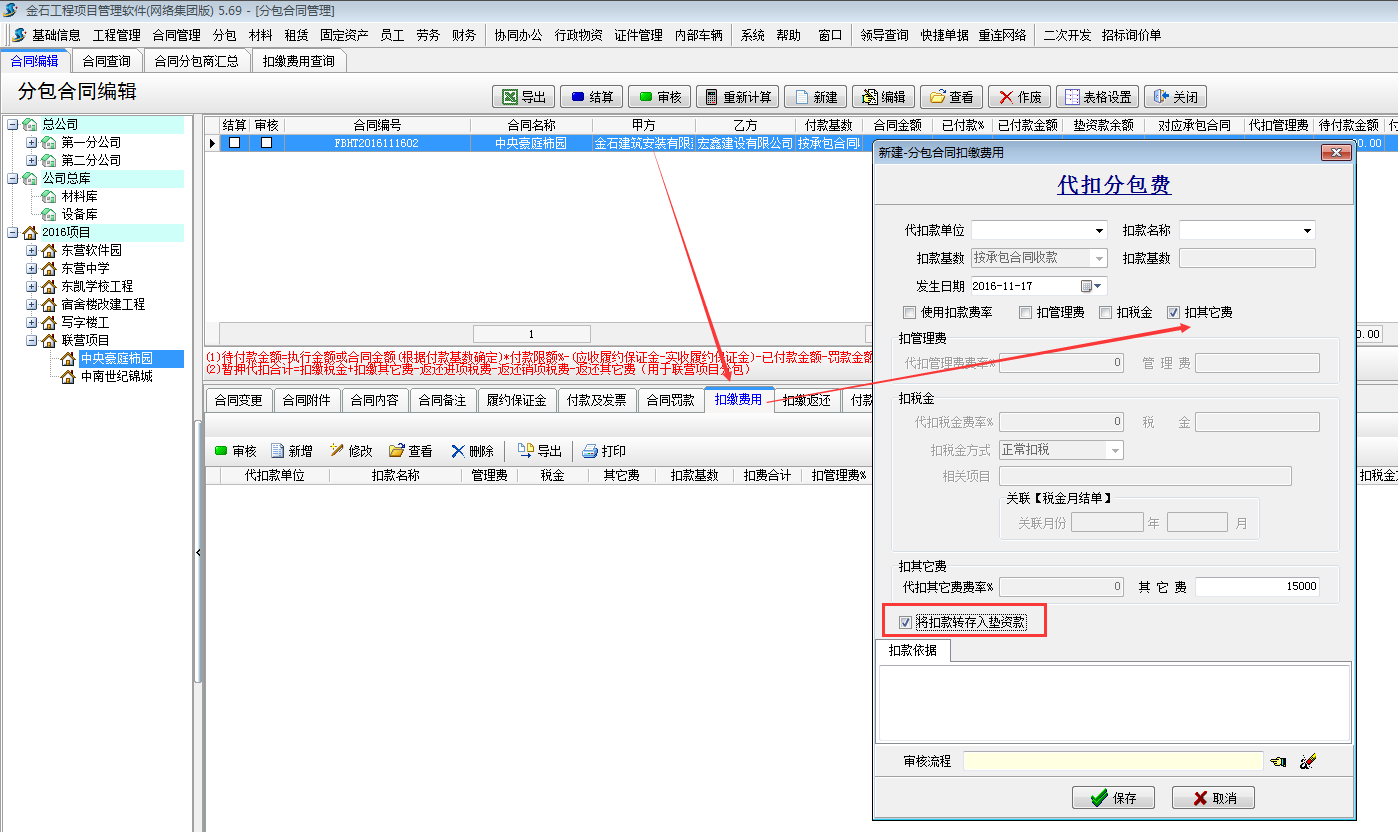Open the 发生日期 date picker dropdown

coord(1099,286)
